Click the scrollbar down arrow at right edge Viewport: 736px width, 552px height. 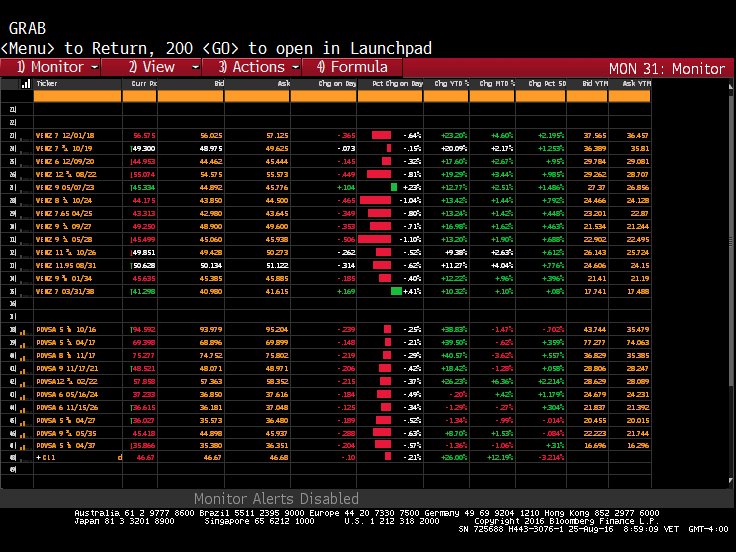[730, 481]
